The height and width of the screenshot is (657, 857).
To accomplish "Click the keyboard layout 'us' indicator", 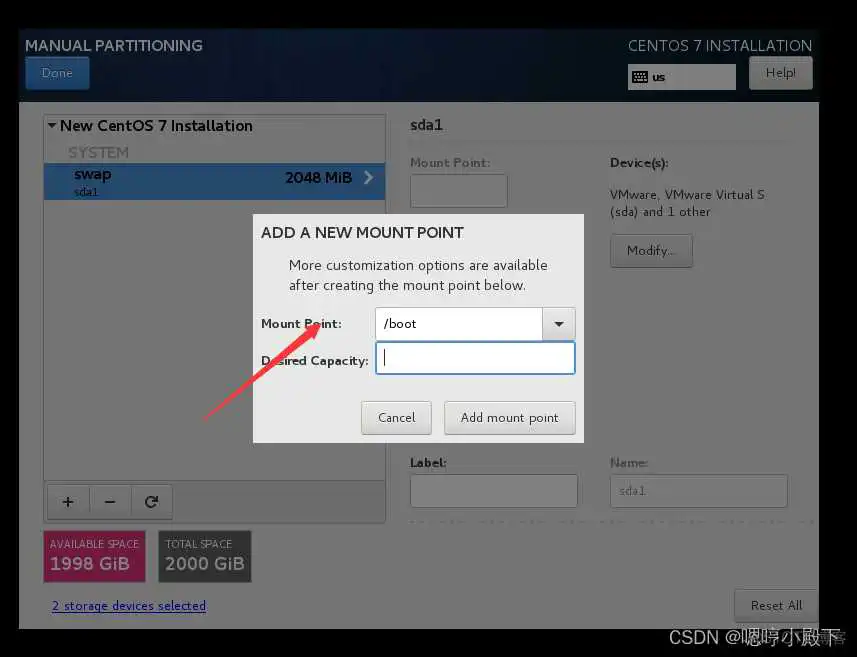I will click(681, 77).
